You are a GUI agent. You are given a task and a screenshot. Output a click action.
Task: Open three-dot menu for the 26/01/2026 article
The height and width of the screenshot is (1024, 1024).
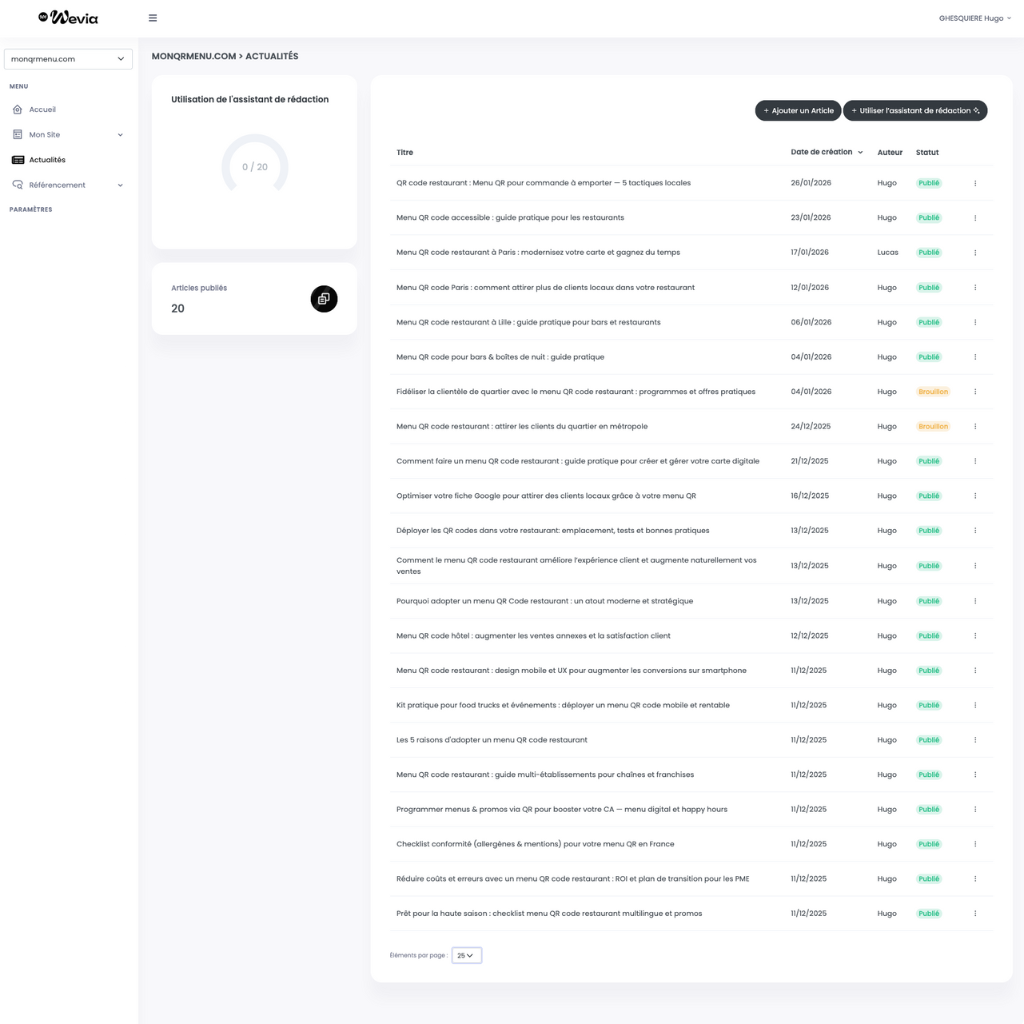975,183
